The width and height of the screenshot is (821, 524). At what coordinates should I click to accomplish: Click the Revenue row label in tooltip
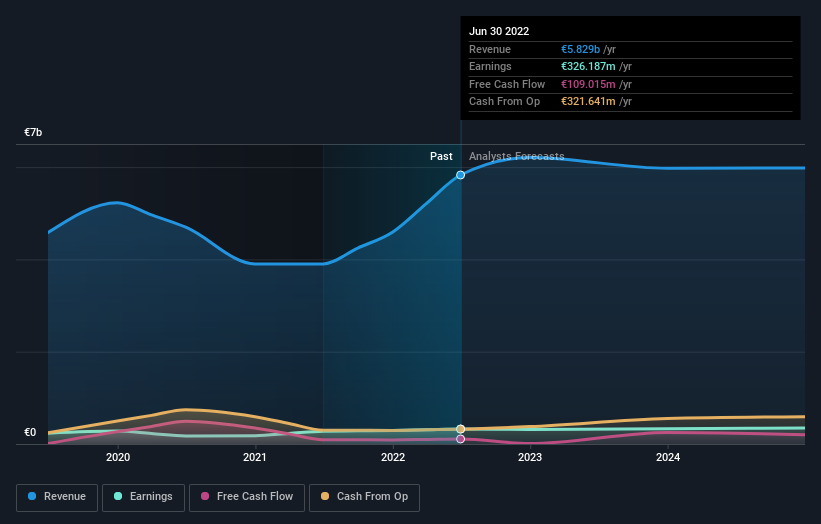pos(490,49)
